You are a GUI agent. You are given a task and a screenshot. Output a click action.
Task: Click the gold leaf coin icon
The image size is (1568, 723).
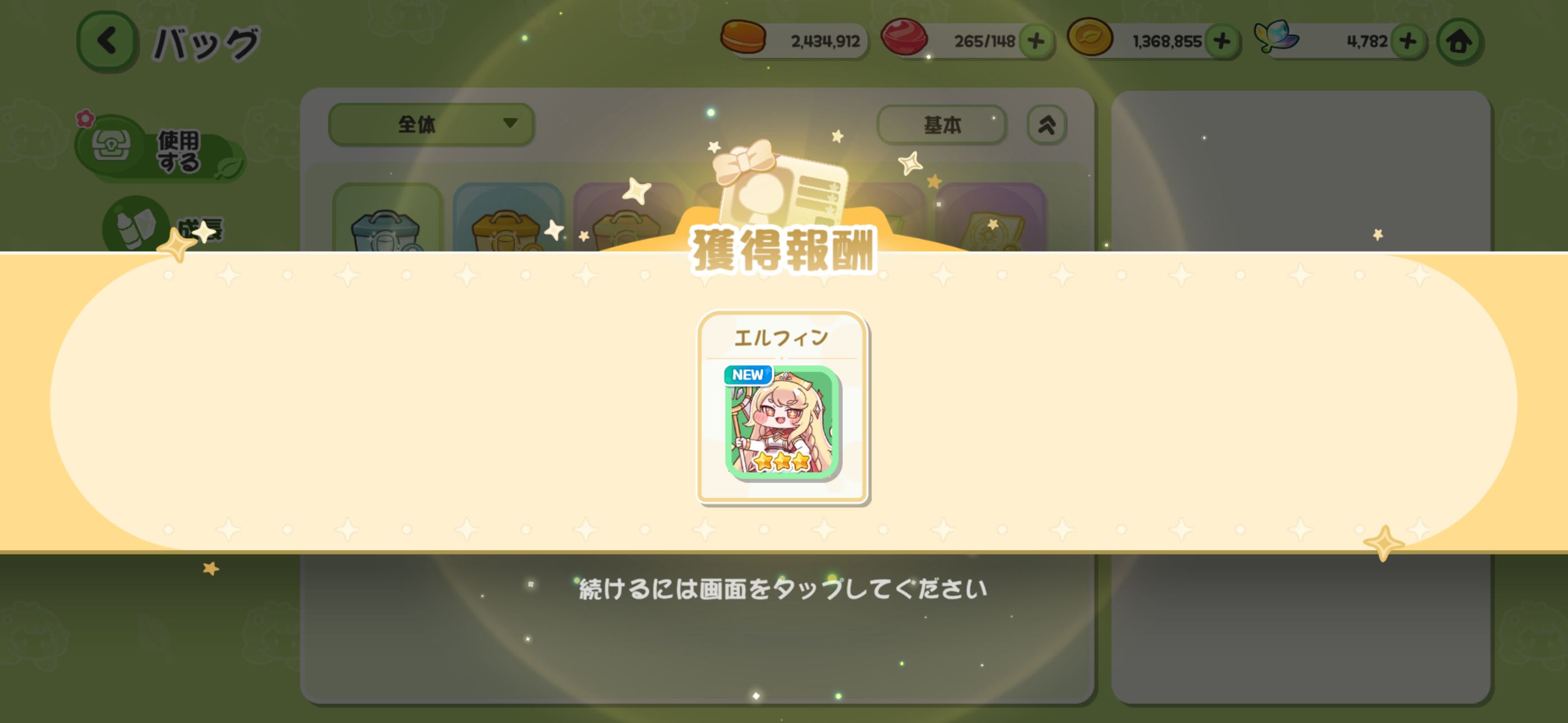[x=1090, y=36]
